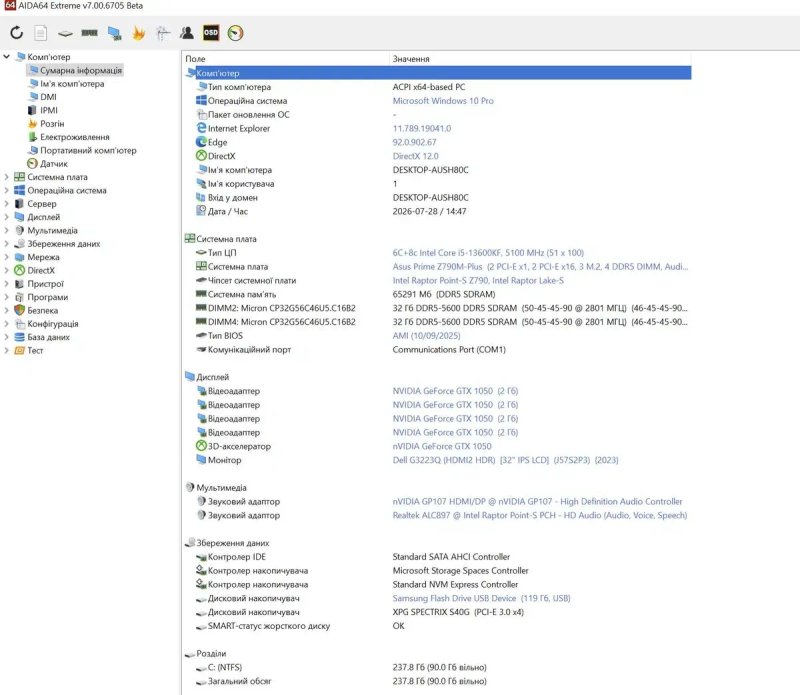Open the Asus Prime Z790M-Plus link
This screenshot has width=800, height=695.
pos(540,266)
